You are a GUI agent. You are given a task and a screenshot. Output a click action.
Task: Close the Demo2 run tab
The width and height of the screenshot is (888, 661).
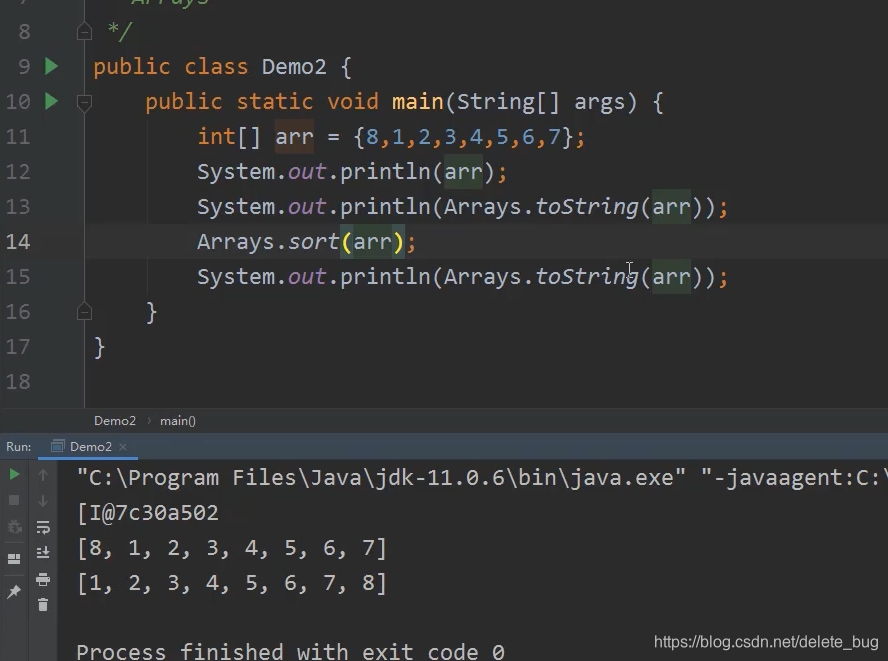[x=123, y=447]
